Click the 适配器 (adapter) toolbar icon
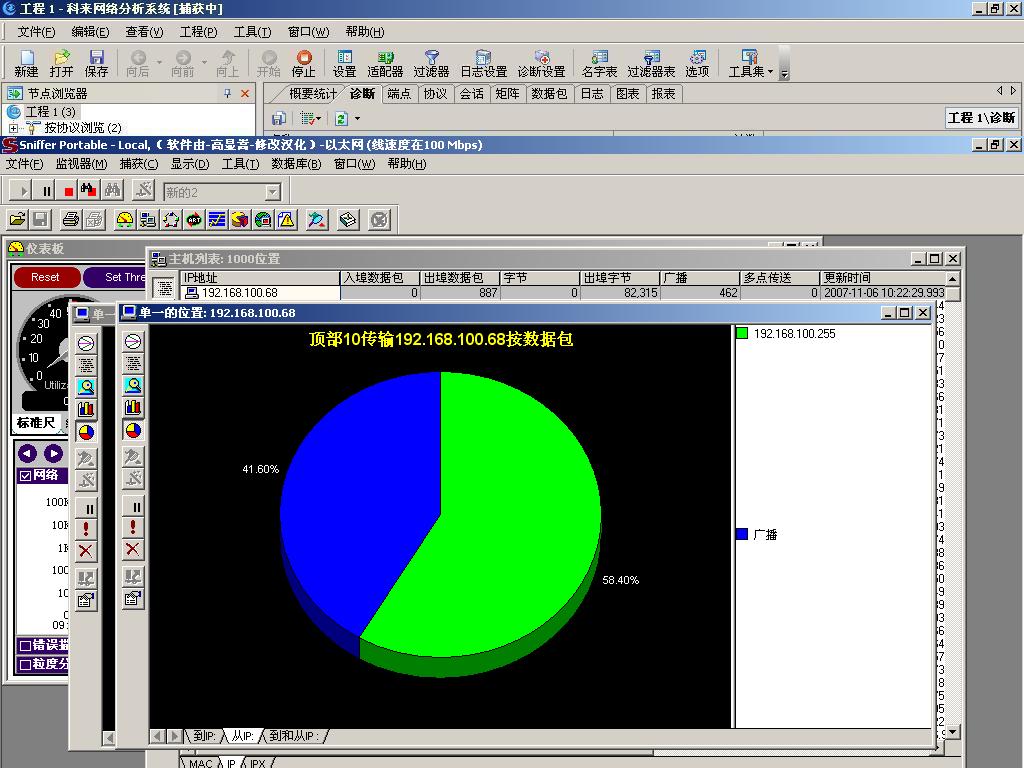1024x768 pixels. (x=385, y=64)
